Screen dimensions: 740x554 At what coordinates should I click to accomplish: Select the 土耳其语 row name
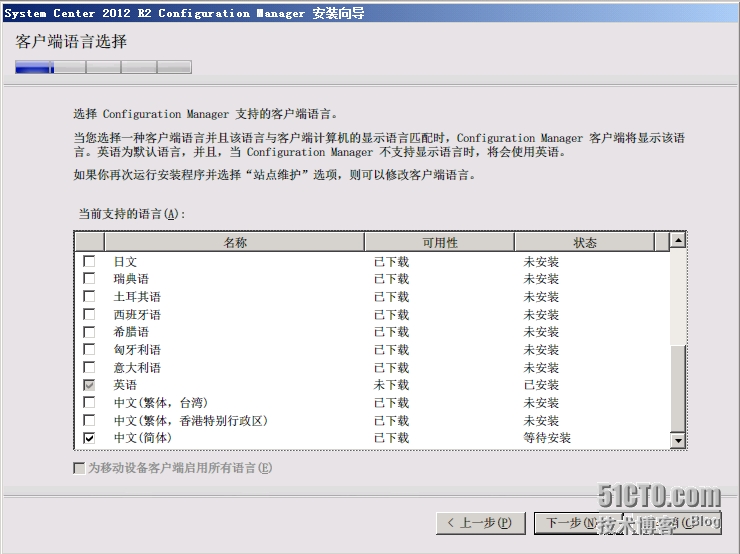click(x=137, y=297)
